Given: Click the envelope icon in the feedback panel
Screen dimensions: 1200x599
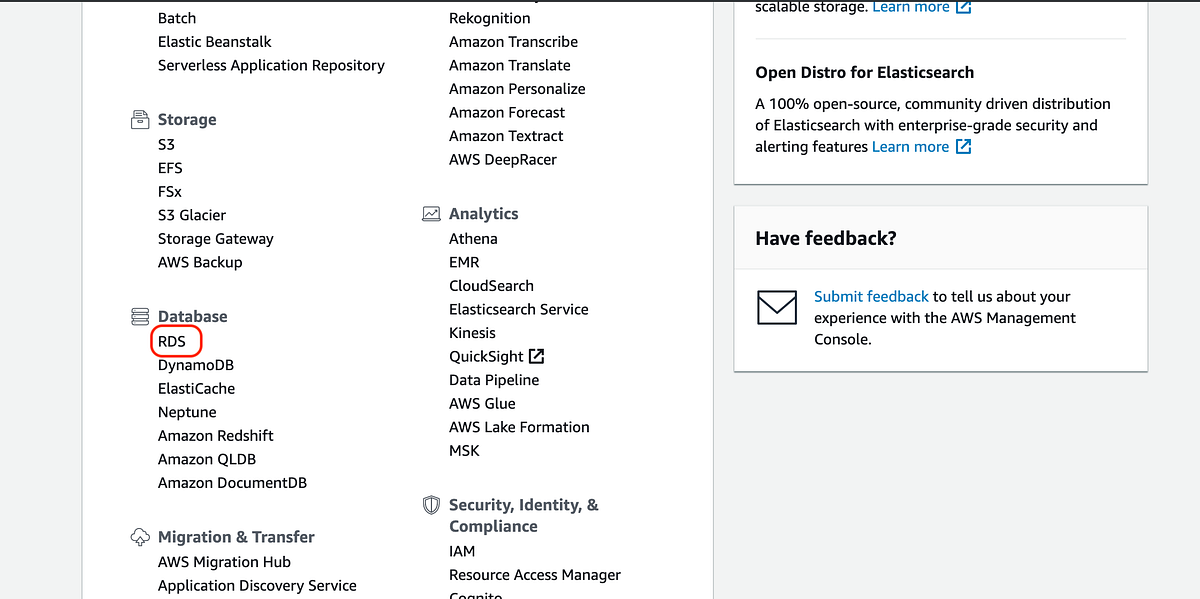Looking at the screenshot, I should tap(777, 307).
